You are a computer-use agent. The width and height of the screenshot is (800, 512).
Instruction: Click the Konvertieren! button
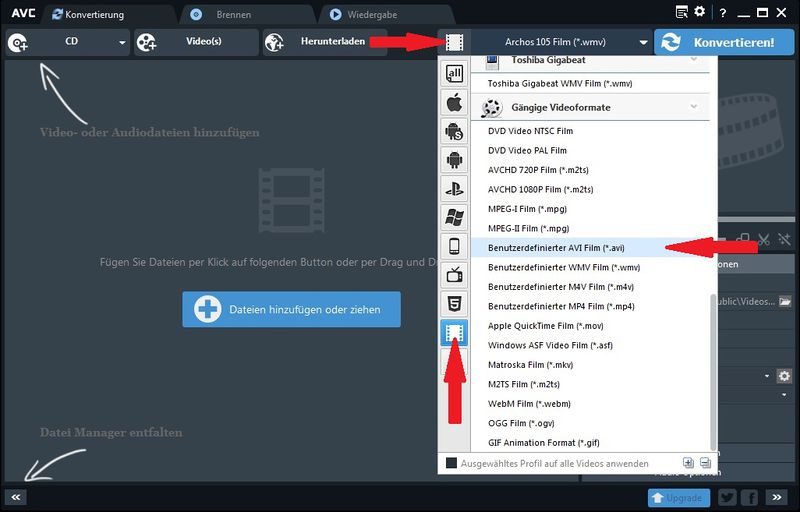pos(717,43)
